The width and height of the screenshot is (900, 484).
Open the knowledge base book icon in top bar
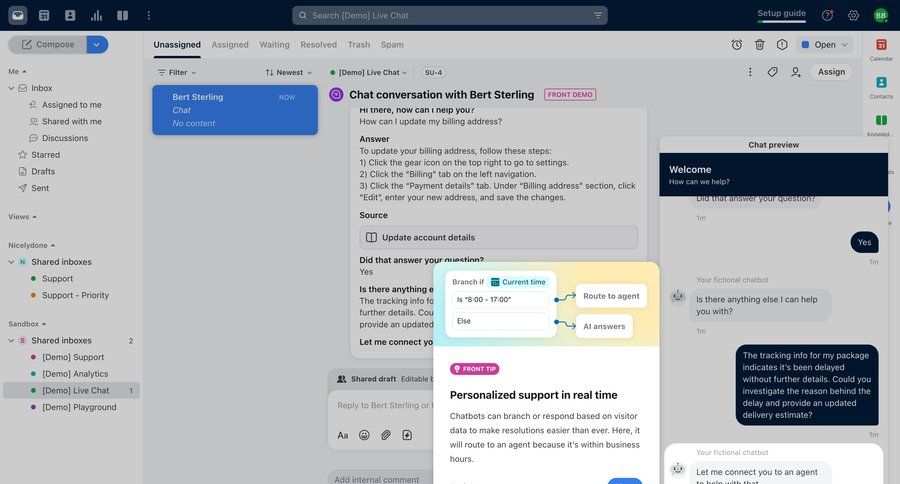pyautogui.click(x=123, y=16)
